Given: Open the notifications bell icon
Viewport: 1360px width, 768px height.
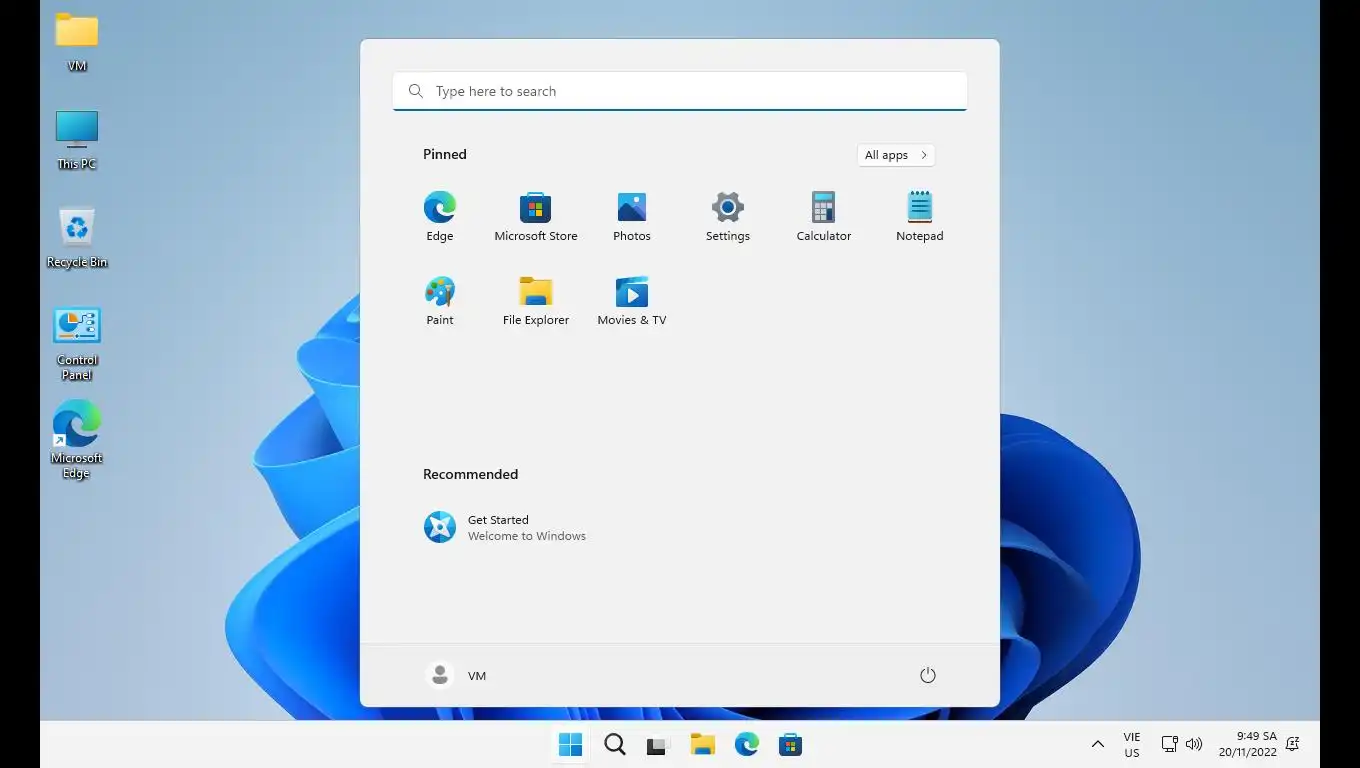Looking at the screenshot, I should pos(1293,744).
